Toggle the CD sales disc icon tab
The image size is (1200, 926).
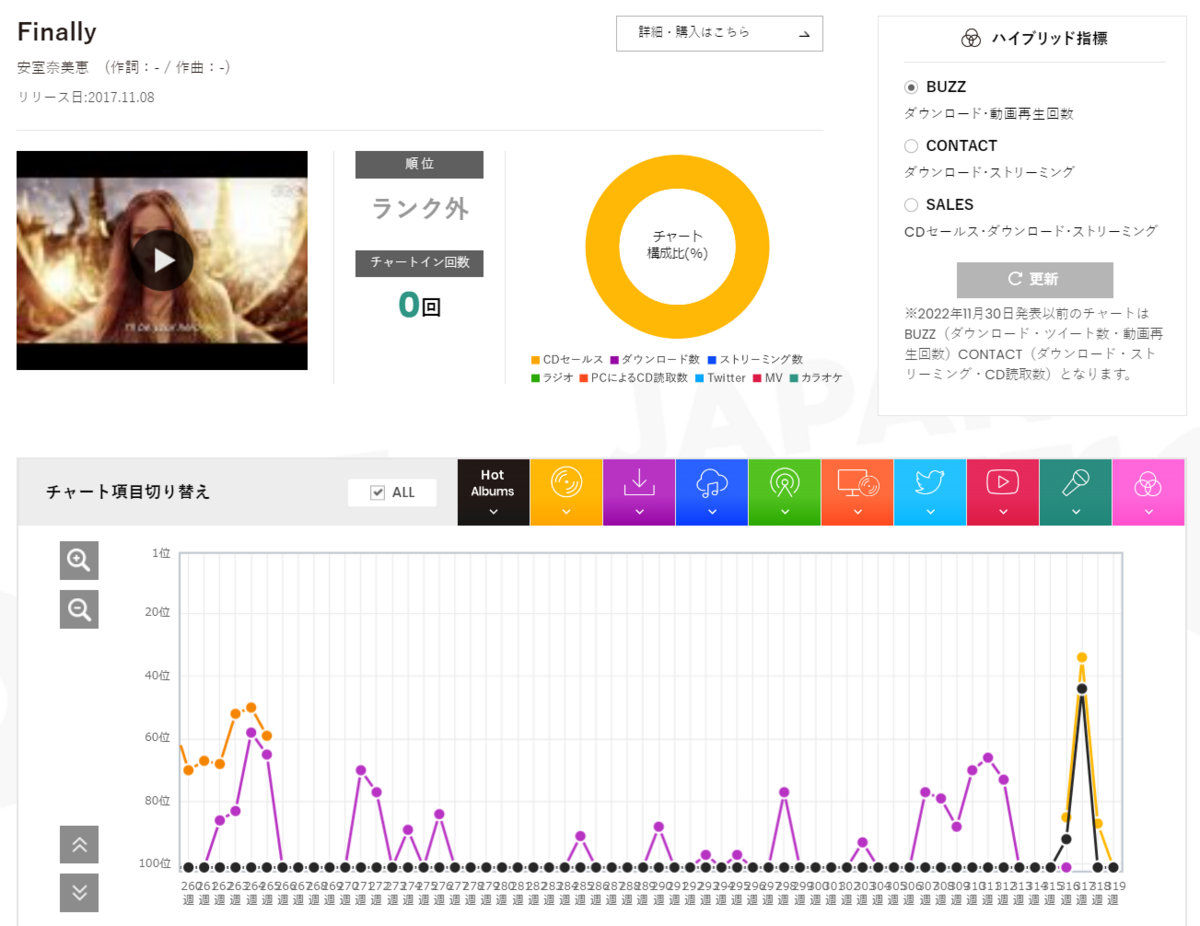pos(566,492)
